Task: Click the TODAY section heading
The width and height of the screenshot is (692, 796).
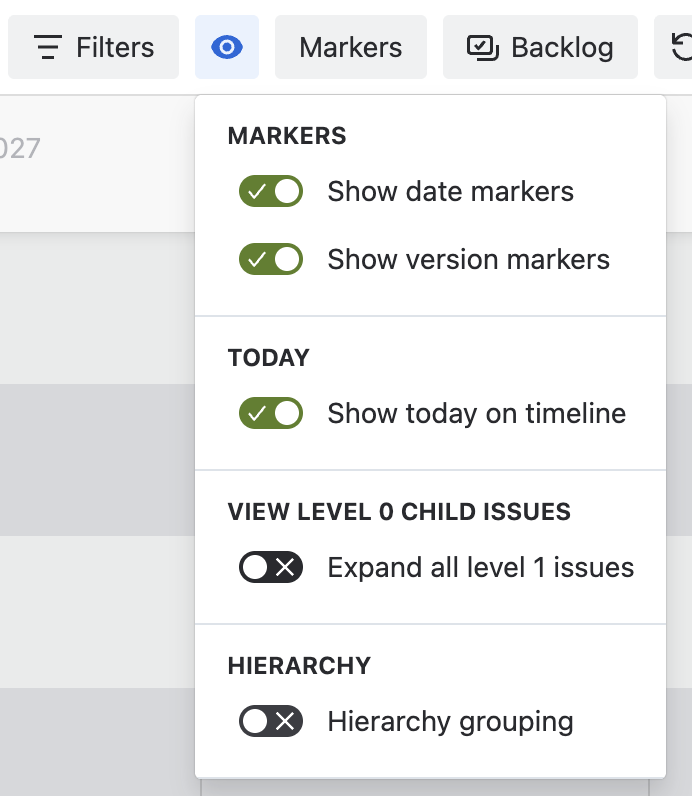Action: 269,358
